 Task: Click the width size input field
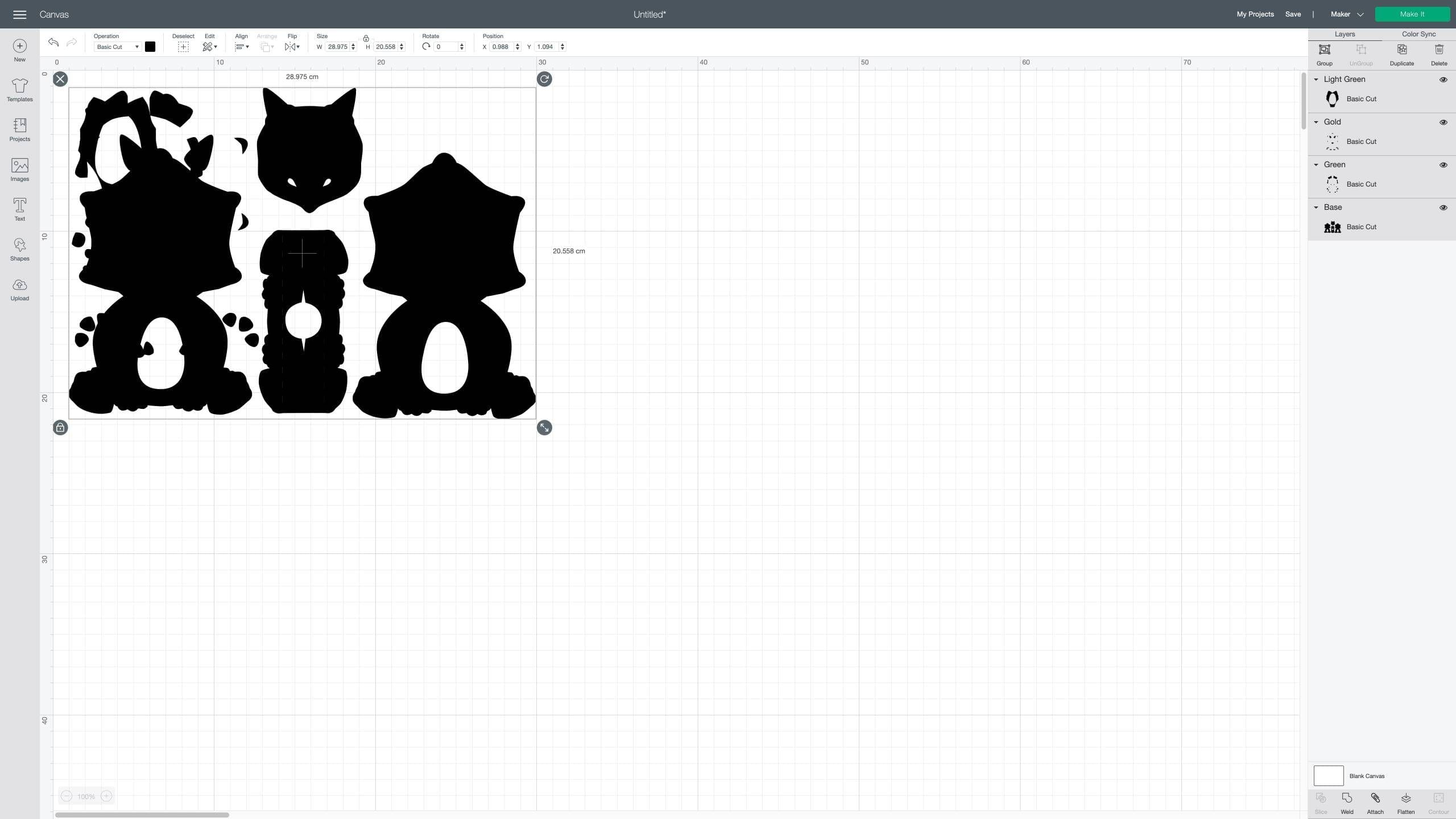338,47
